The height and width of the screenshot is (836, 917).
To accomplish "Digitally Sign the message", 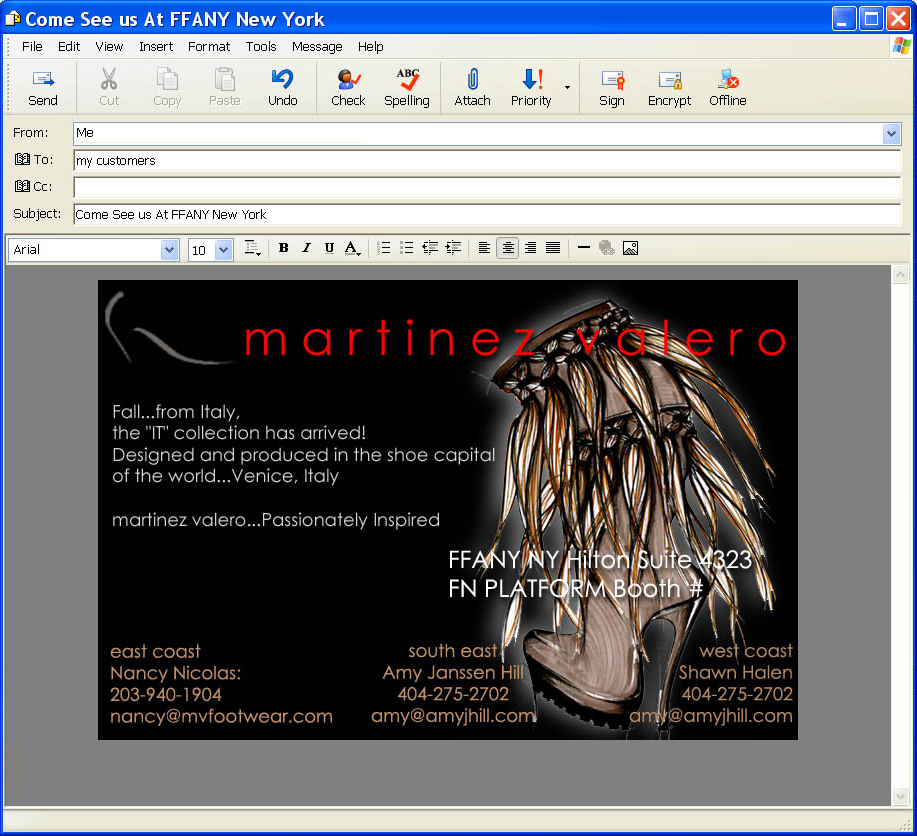I will pyautogui.click(x=612, y=88).
